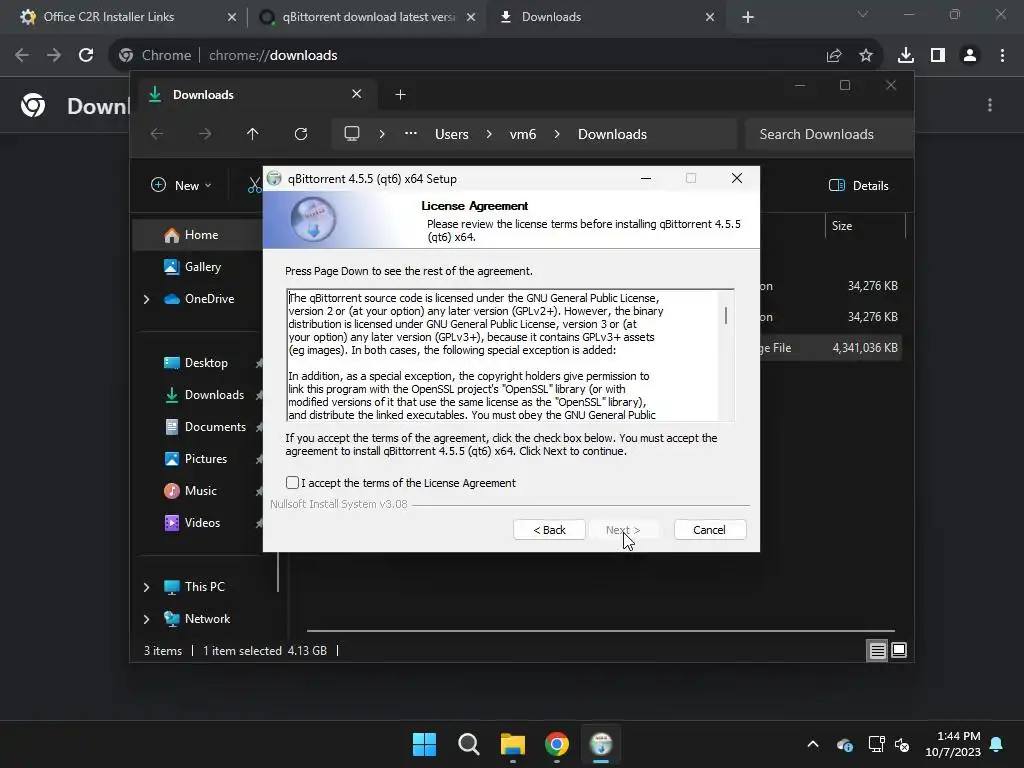Open Chrome tab search chevron
The image size is (1024, 768).
point(863,14)
